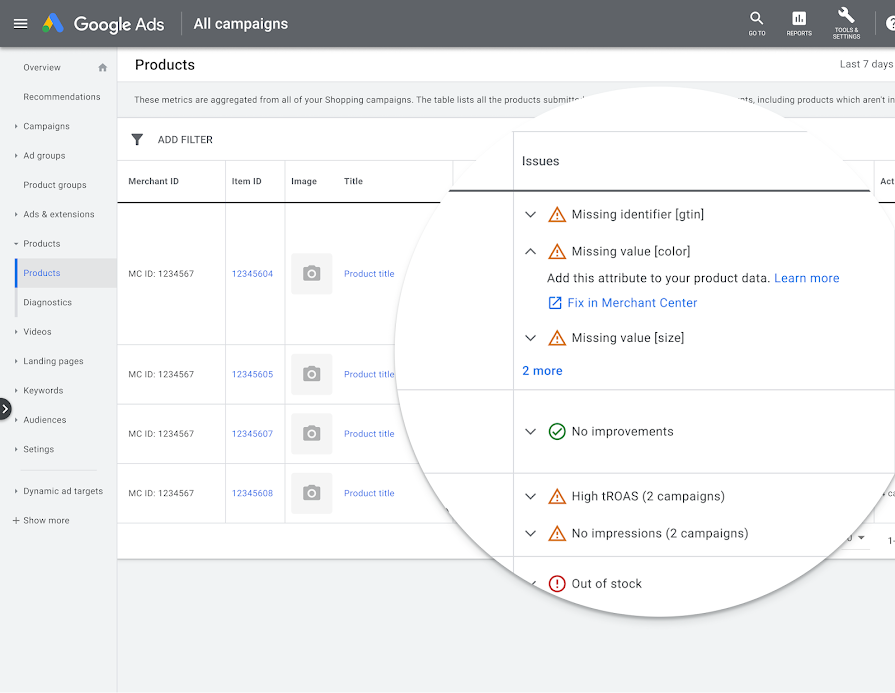Click the Missing identifier [gtin] warning icon
Screen dimensions: 895x693
pyautogui.click(x=557, y=215)
